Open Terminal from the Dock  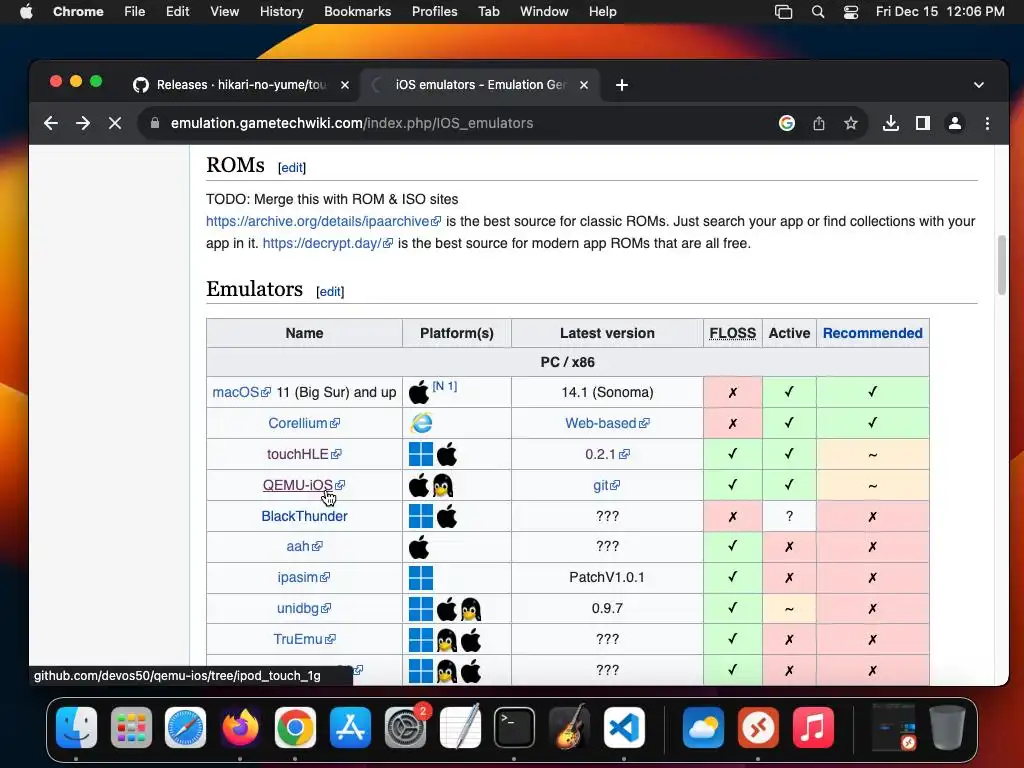(x=515, y=727)
